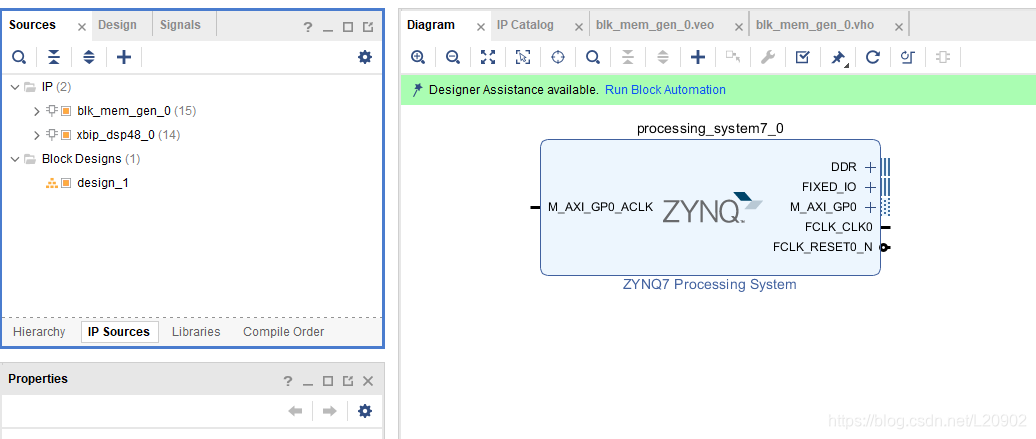
Task: Select the Compile Order view tab
Action: pyautogui.click(x=283, y=332)
